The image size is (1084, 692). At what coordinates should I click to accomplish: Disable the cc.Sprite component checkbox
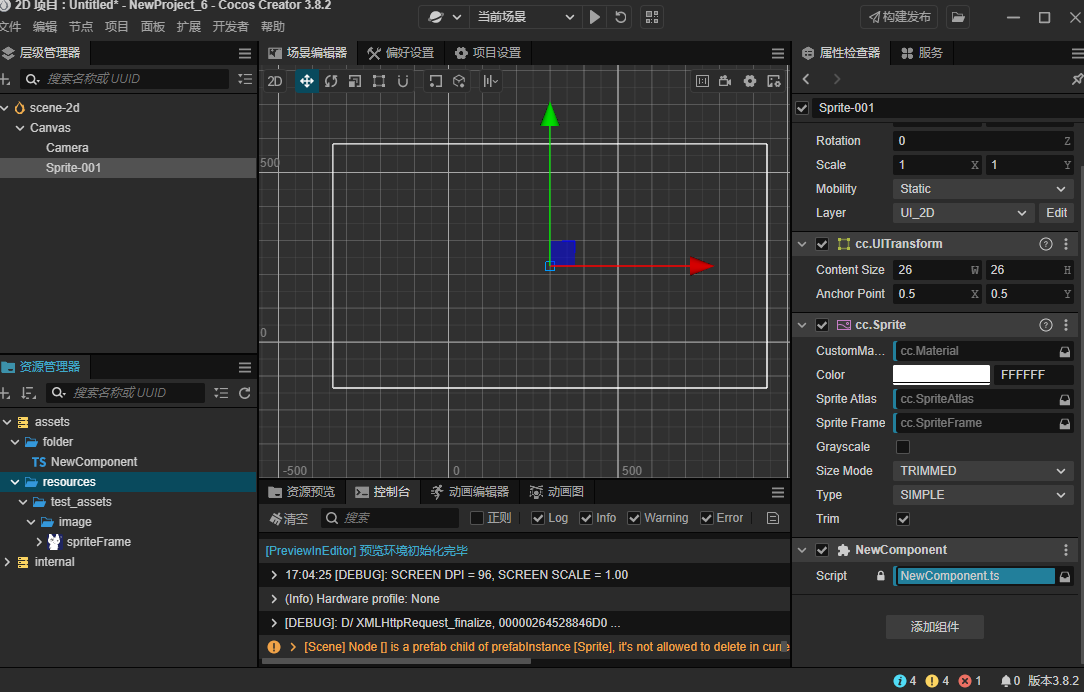(822, 325)
